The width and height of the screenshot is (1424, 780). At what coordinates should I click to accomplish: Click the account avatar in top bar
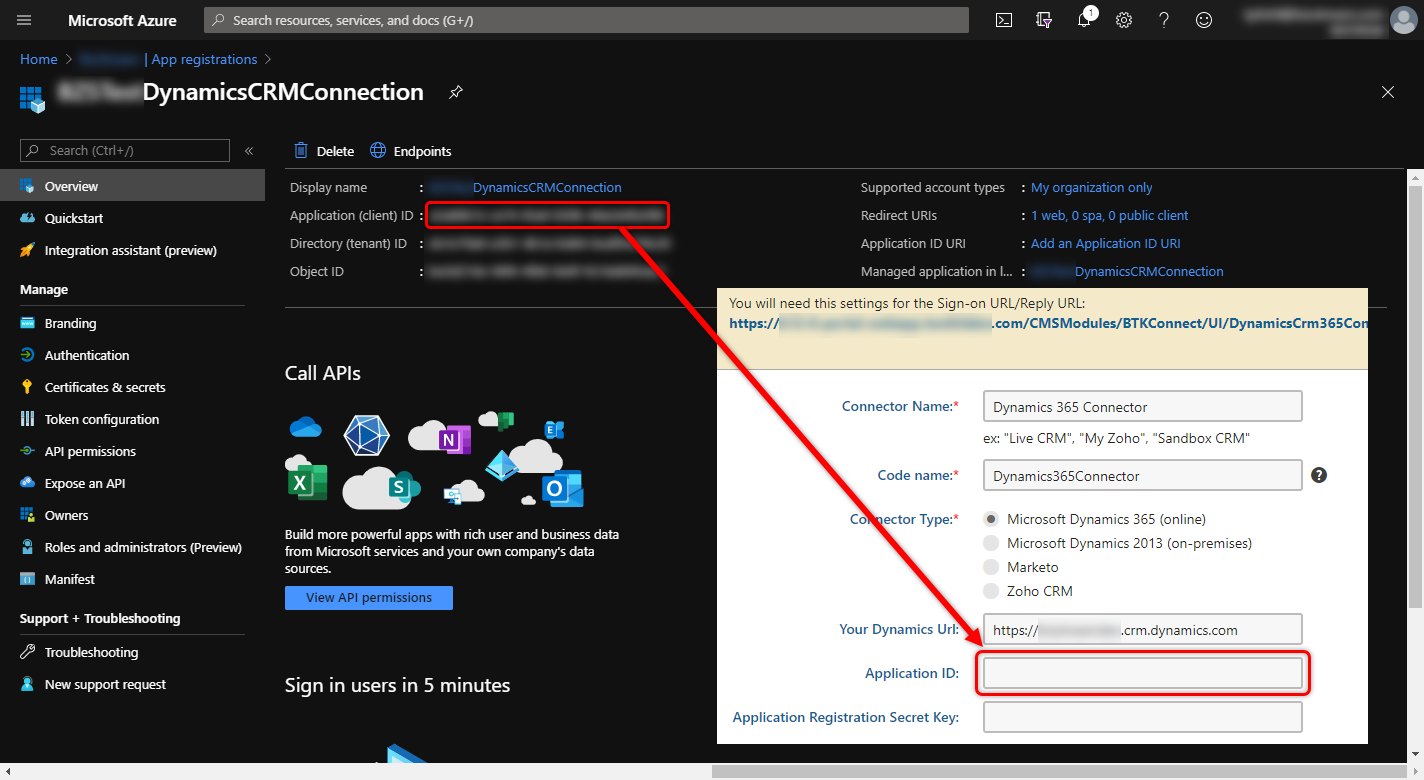(1403, 20)
